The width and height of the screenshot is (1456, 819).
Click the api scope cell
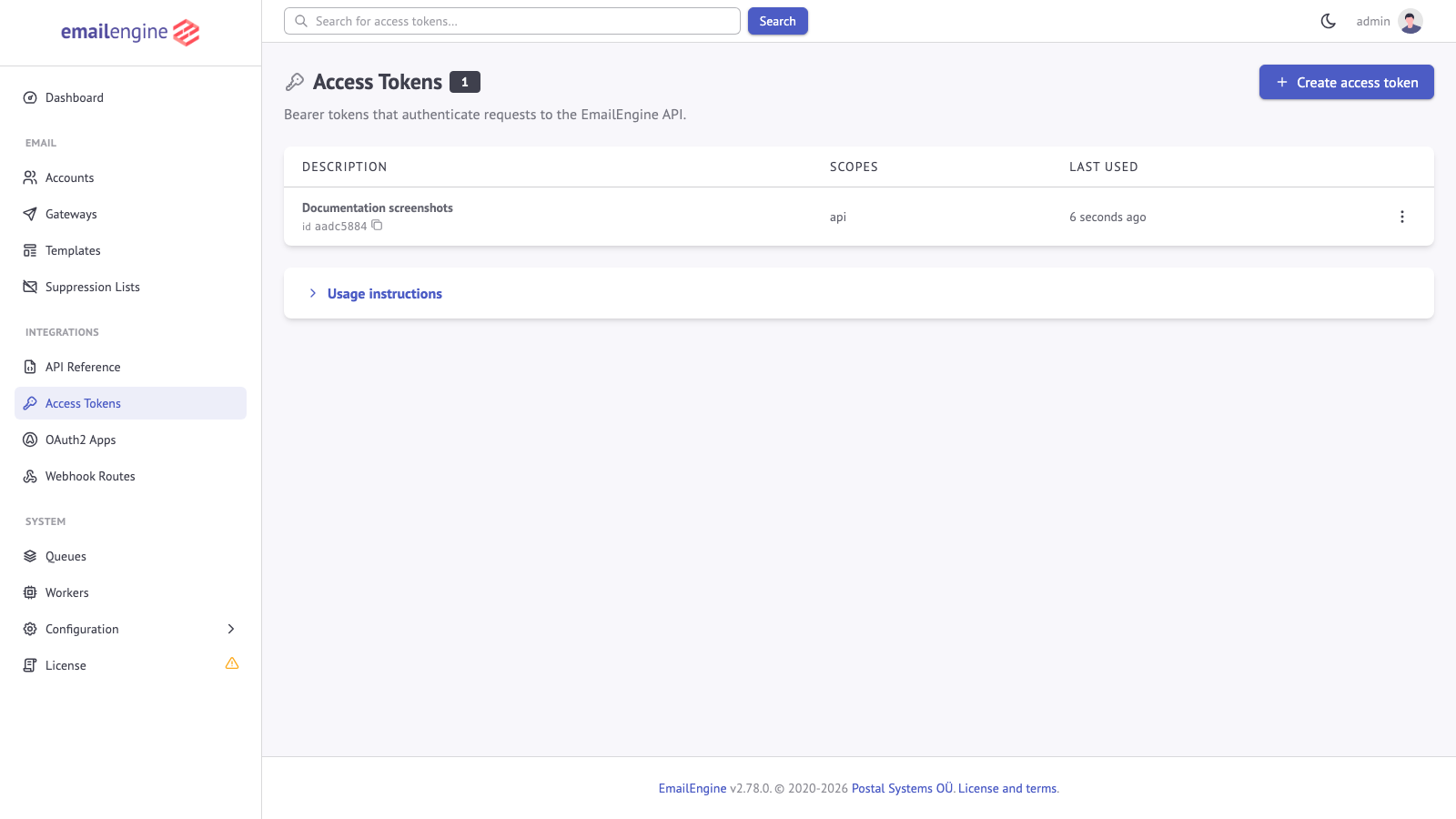coord(838,217)
